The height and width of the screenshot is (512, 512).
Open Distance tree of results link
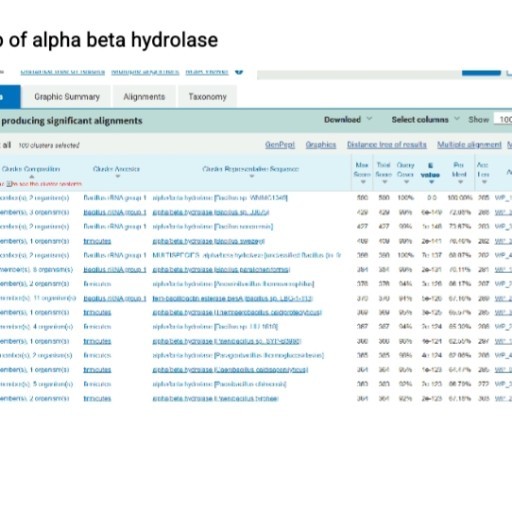coord(387,145)
